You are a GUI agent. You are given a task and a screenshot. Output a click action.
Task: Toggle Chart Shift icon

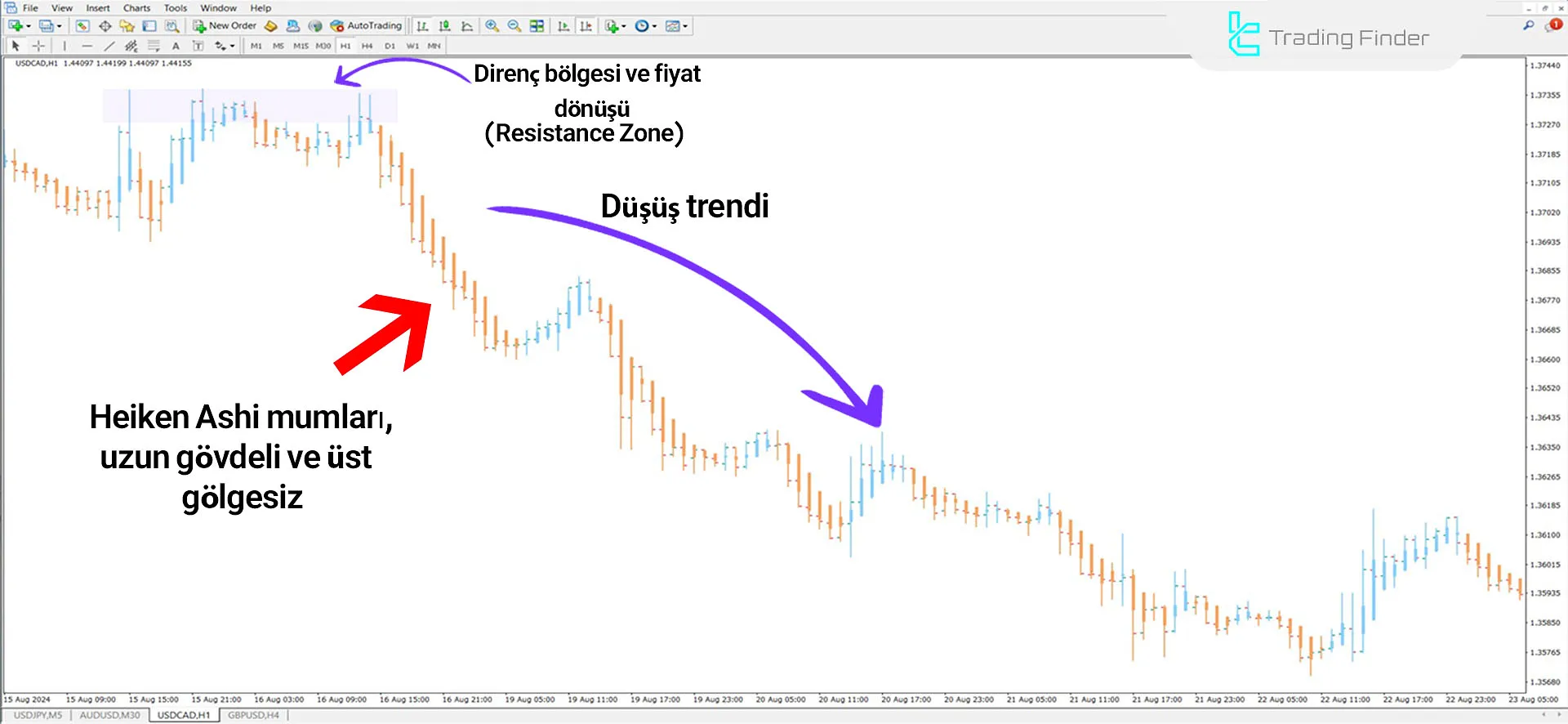586,26
